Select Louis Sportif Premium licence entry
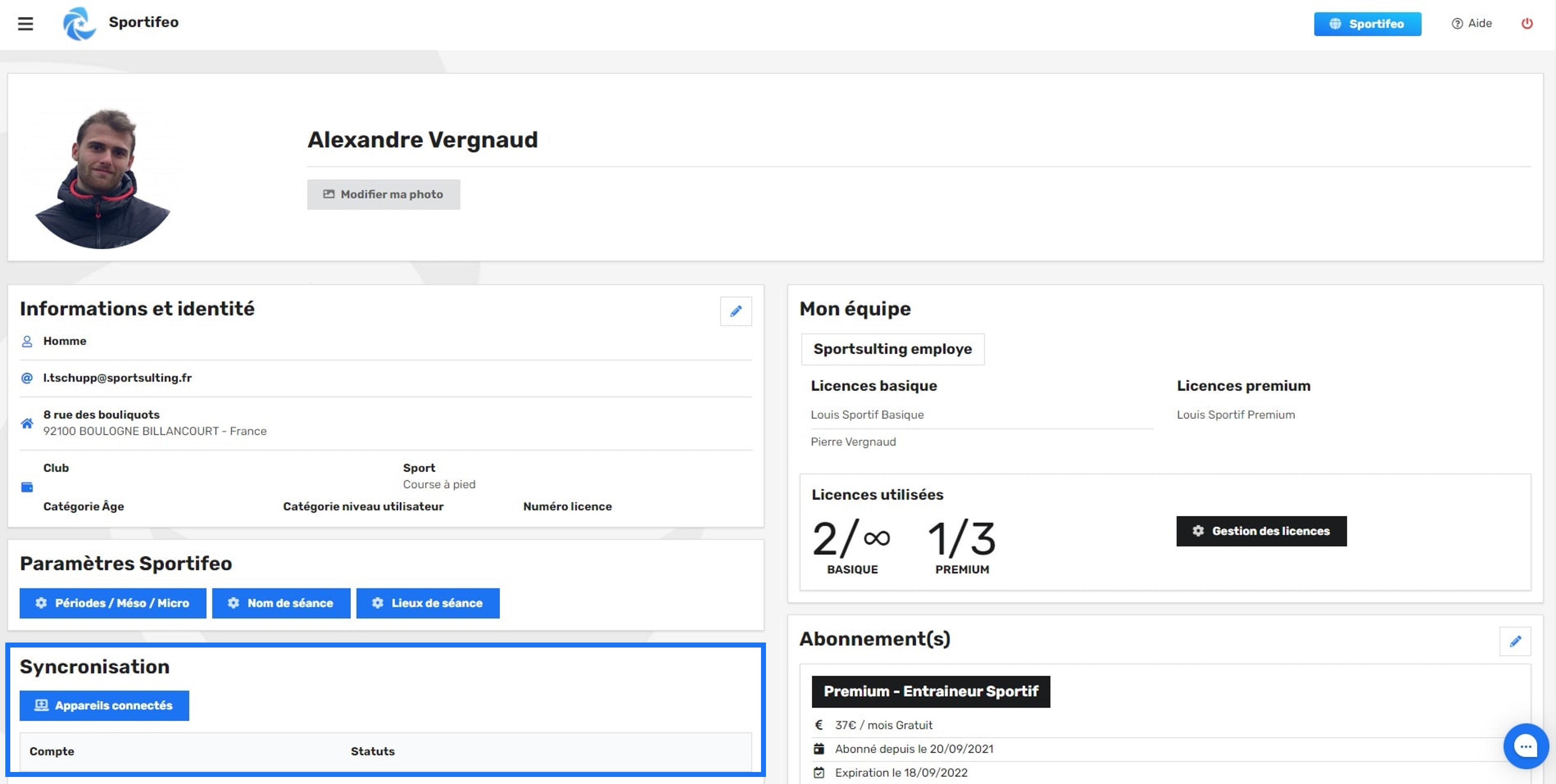1556x784 pixels. pyautogui.click(x=1235, y=415)
